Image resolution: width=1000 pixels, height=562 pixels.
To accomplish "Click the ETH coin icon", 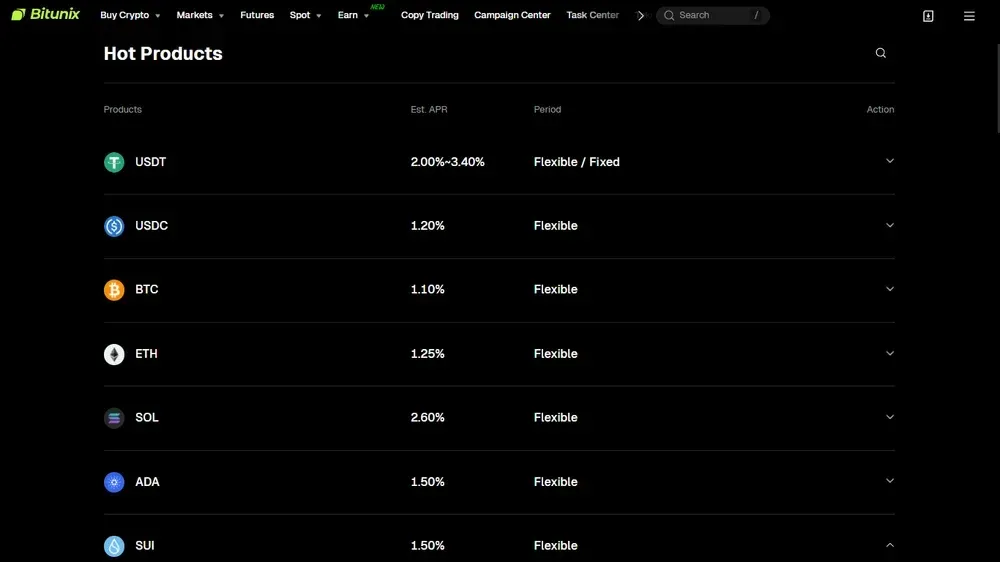I will (114, 354).
